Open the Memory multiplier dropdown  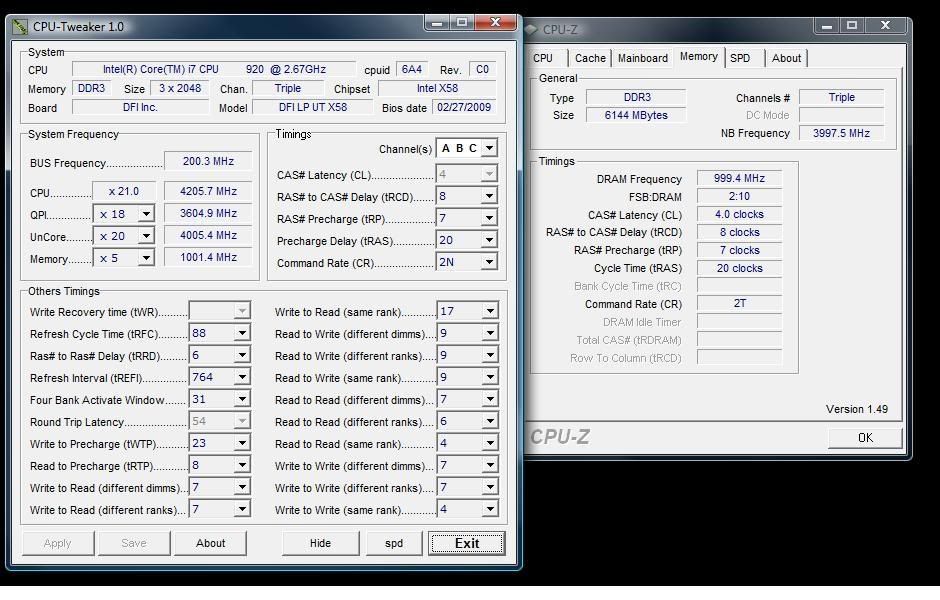[x=146, y=258]
